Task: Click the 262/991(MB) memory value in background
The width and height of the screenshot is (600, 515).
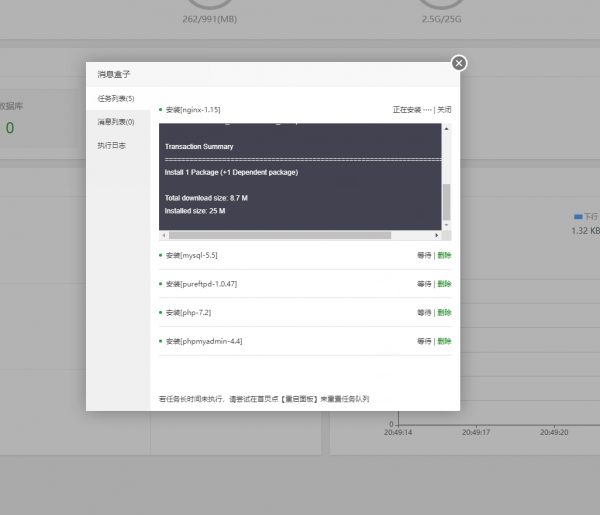Action: [x=210, y=19]
